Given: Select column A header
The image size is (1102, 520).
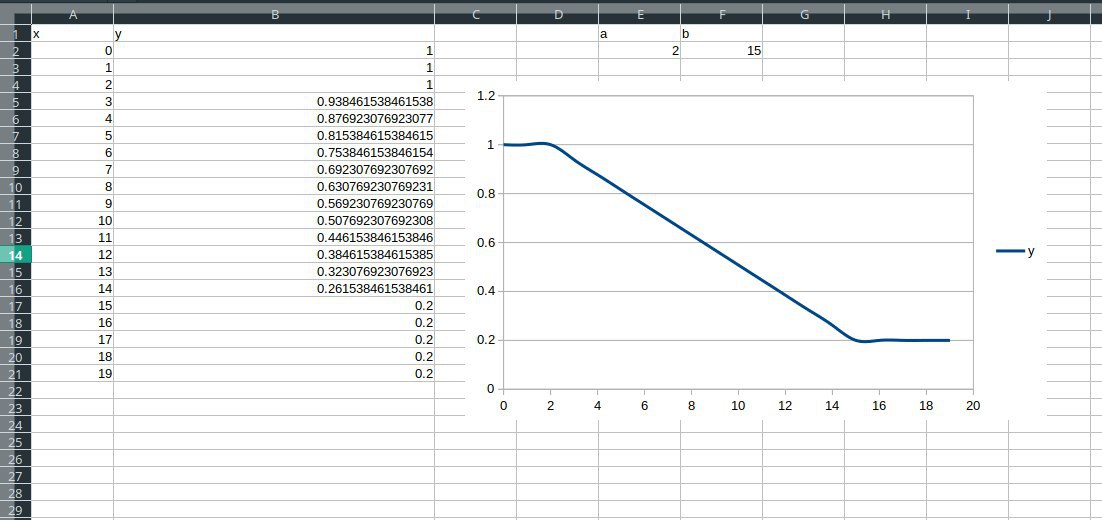Looking at the screenshot, I should pos(72,14).
